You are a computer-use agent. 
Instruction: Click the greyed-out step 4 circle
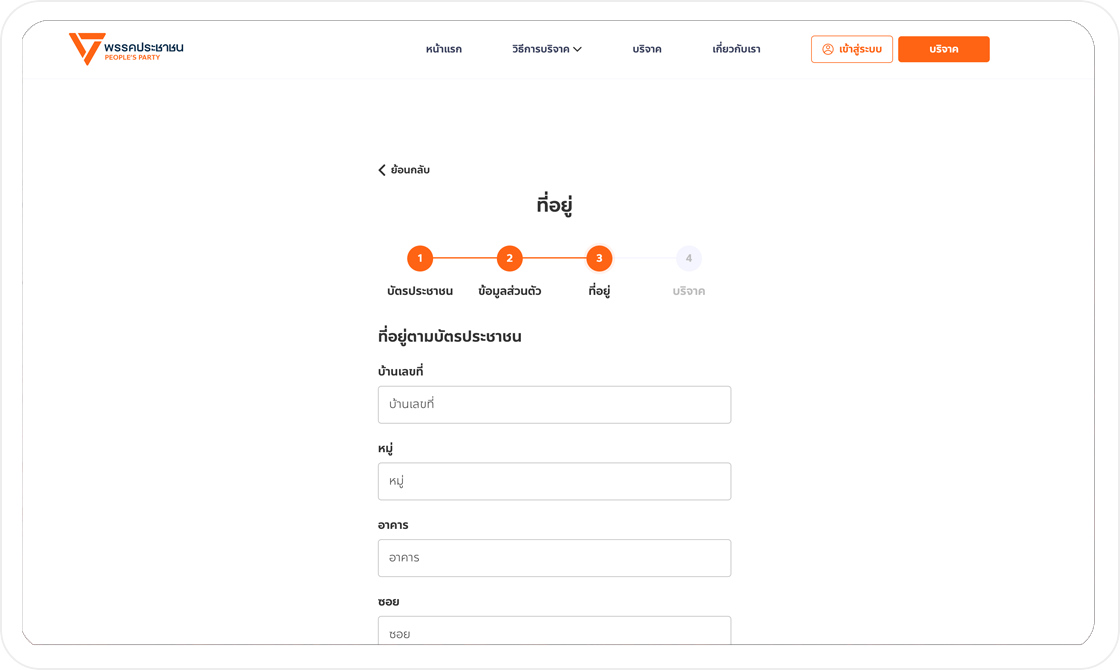[688, 259]
